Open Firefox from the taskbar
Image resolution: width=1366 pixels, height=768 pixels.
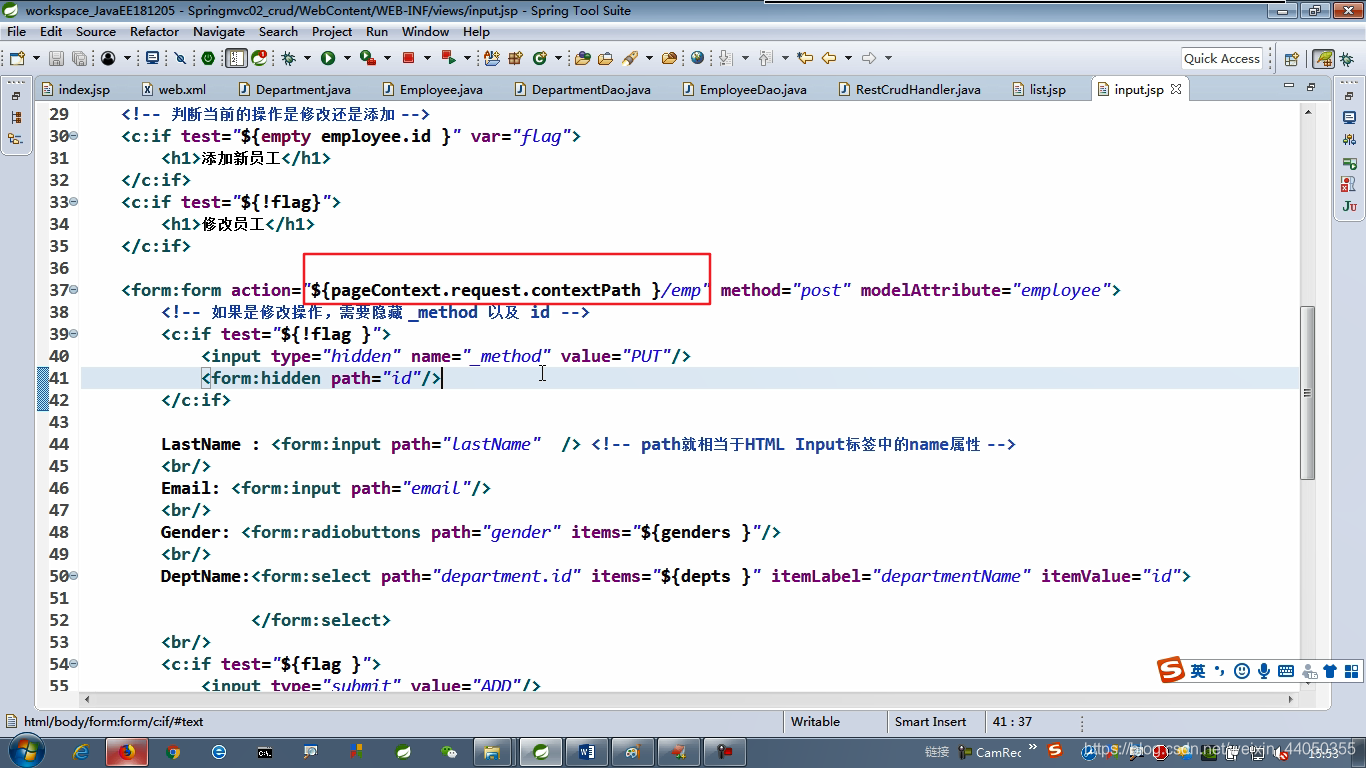pyautogui.click(x=127, y=751)
